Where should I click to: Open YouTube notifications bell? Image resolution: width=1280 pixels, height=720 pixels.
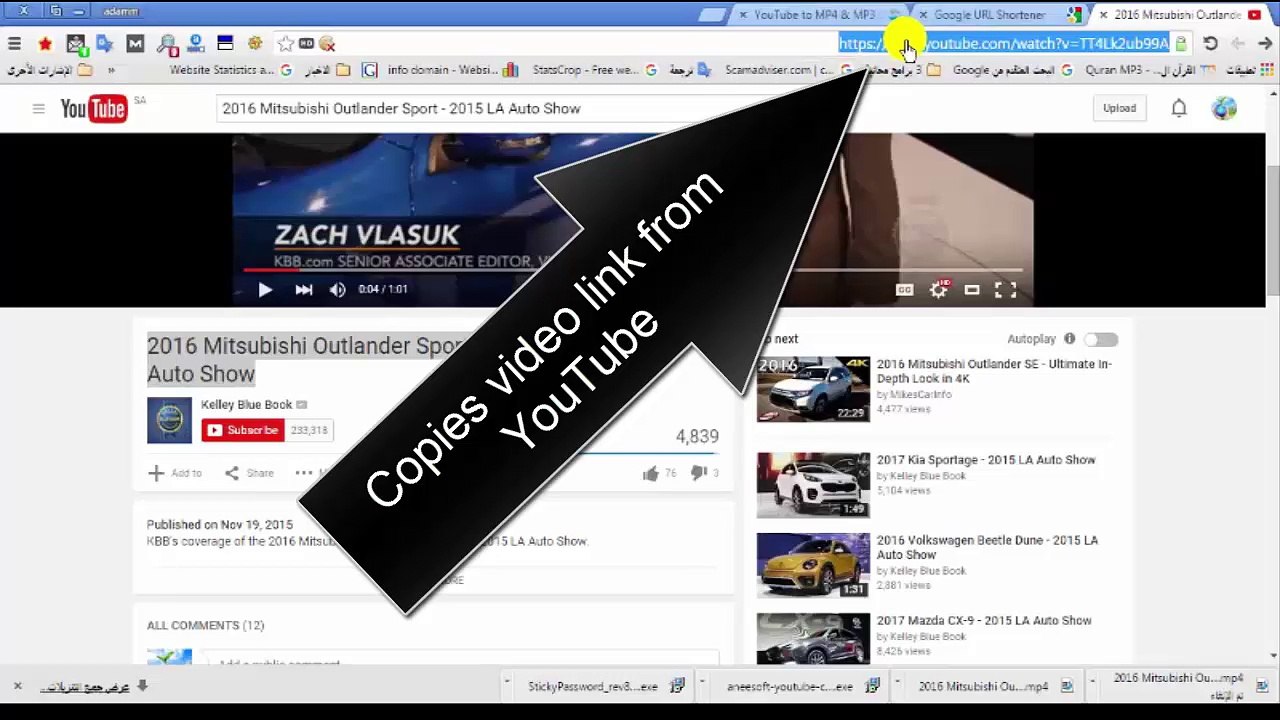(1179, 108)
